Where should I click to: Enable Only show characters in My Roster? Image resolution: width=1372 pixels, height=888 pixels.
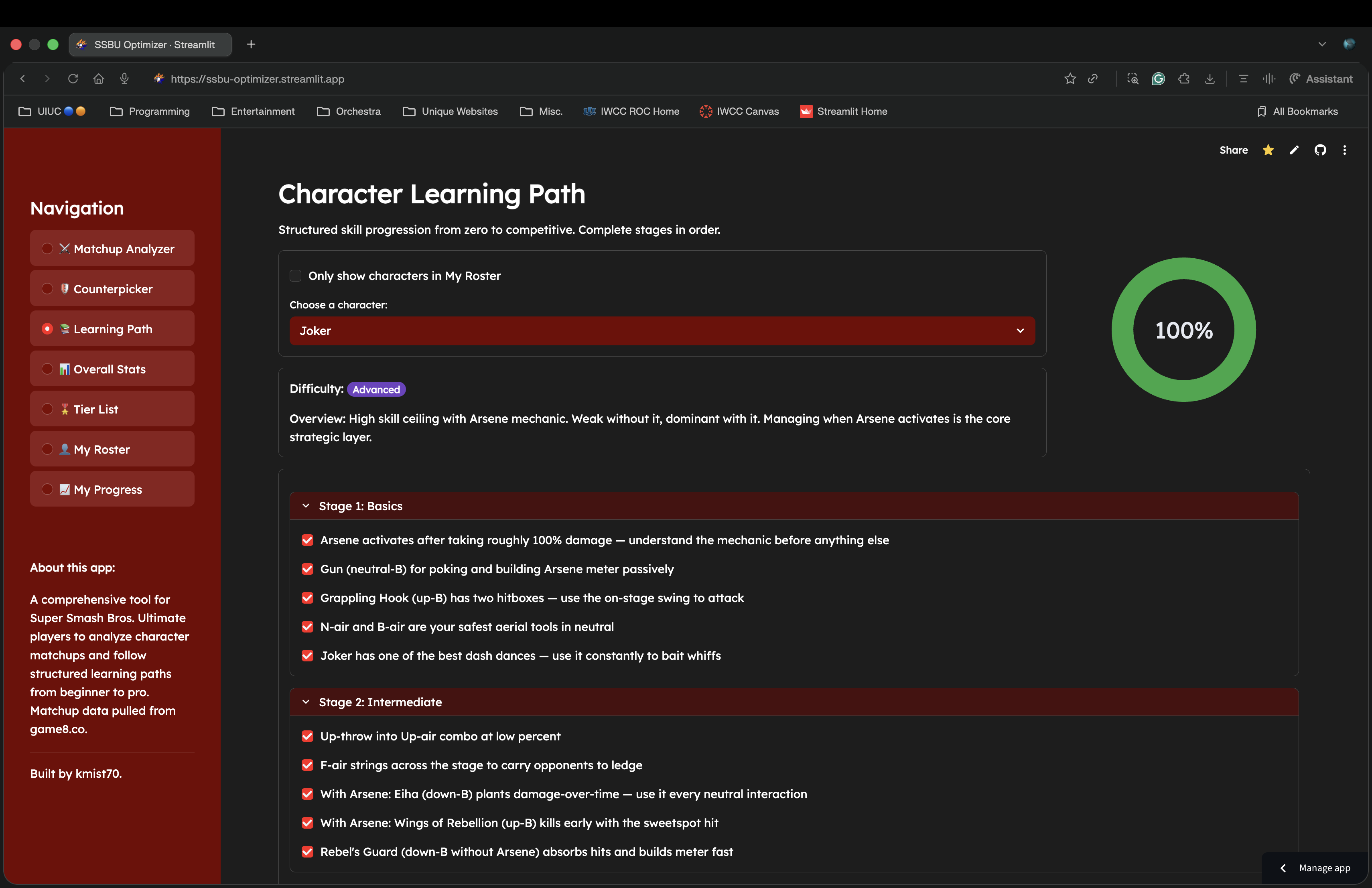pos(296,276)
